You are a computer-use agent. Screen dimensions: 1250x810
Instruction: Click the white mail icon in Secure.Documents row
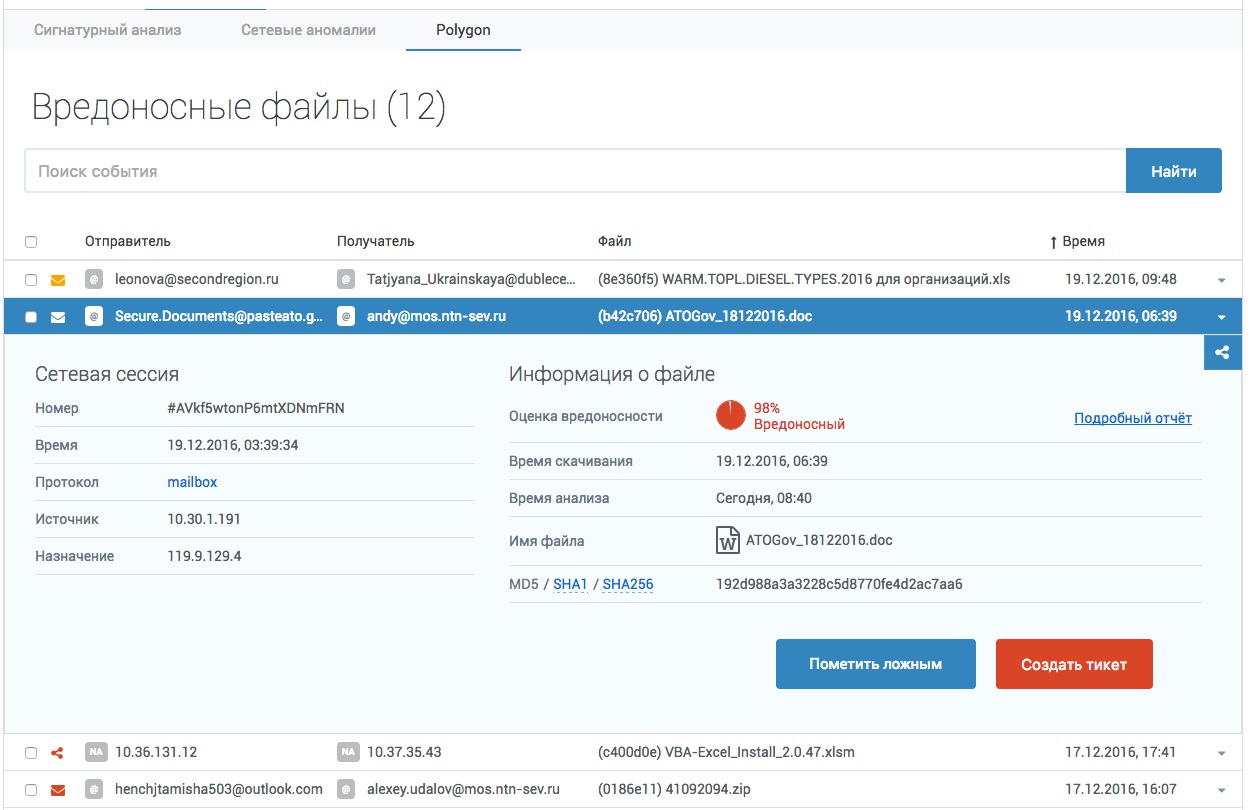coord(58,317)
